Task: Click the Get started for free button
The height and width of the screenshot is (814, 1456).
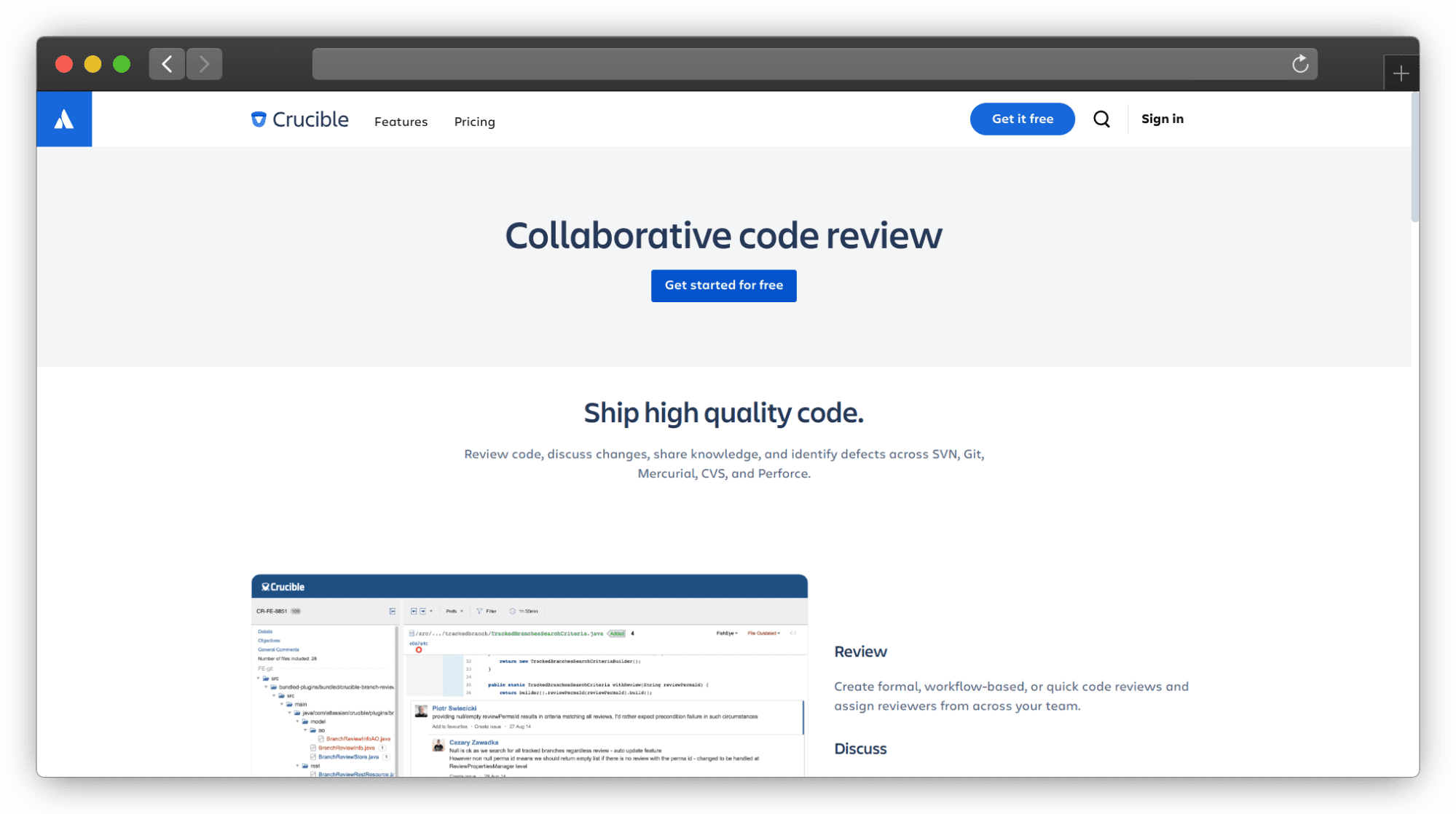Action: pyautogui.click(x=723, y=285)
